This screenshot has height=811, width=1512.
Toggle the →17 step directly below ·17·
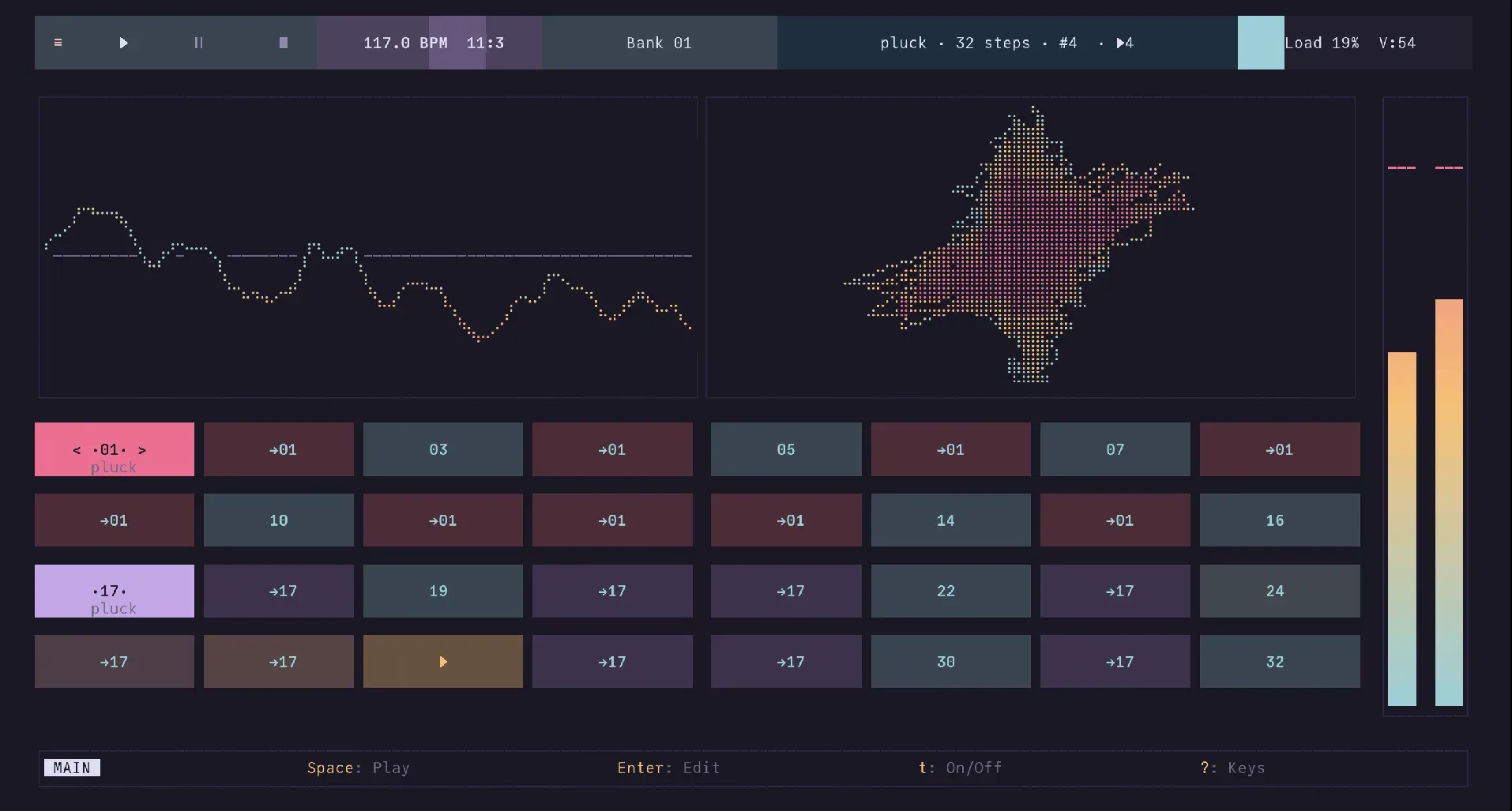tap(115, 662)
